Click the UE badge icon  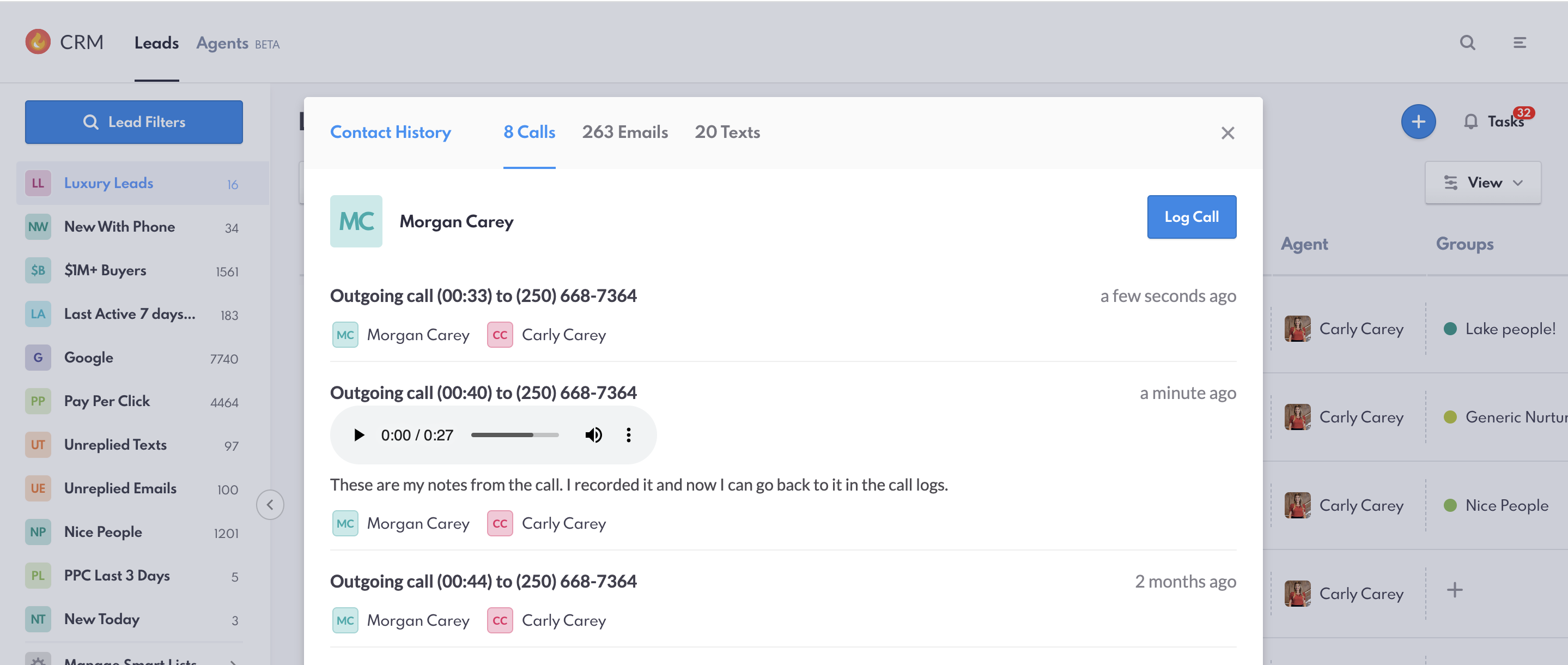tap(38, 488)
